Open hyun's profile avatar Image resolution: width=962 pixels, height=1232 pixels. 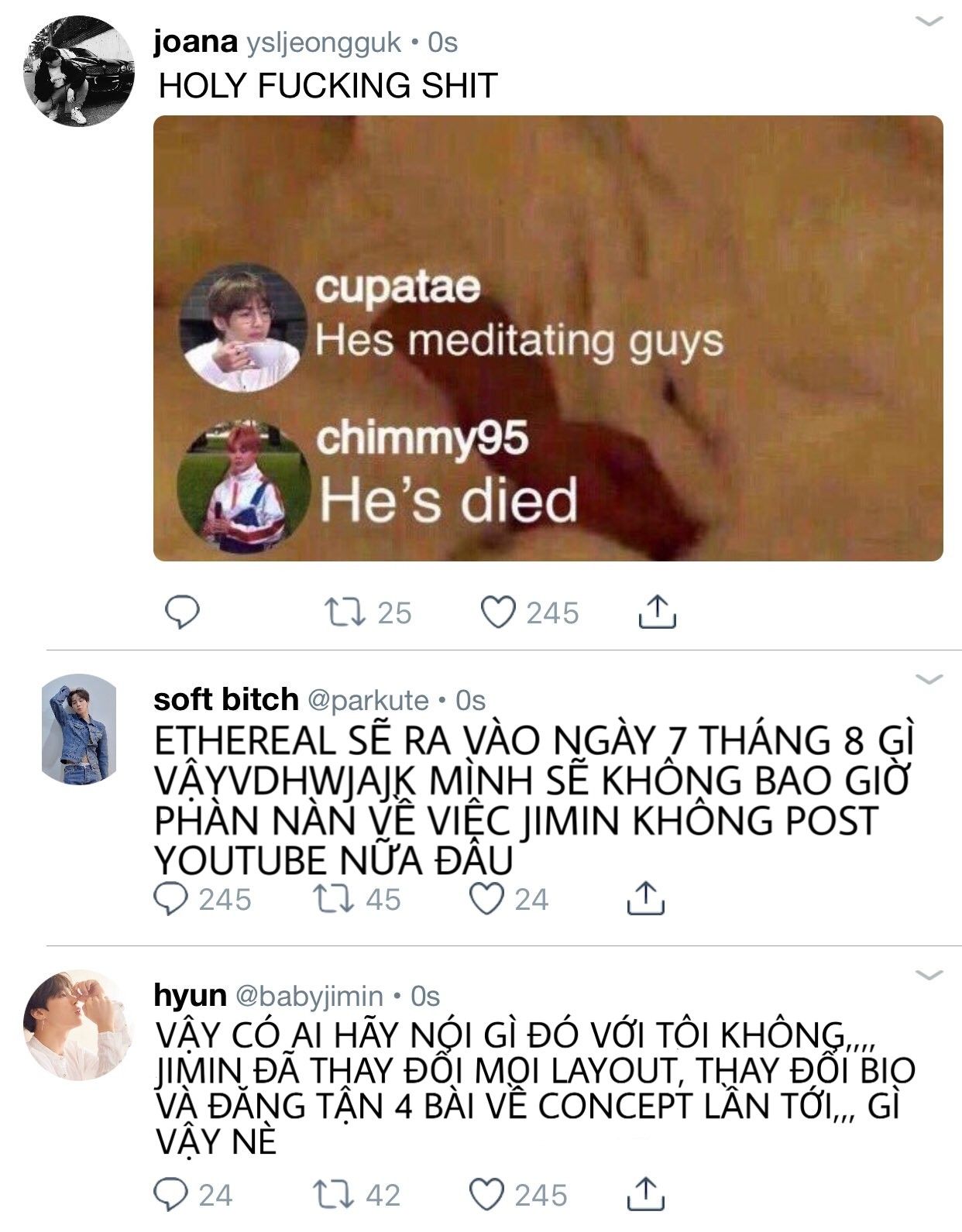pyautogui.click(x=79, y=1024)
